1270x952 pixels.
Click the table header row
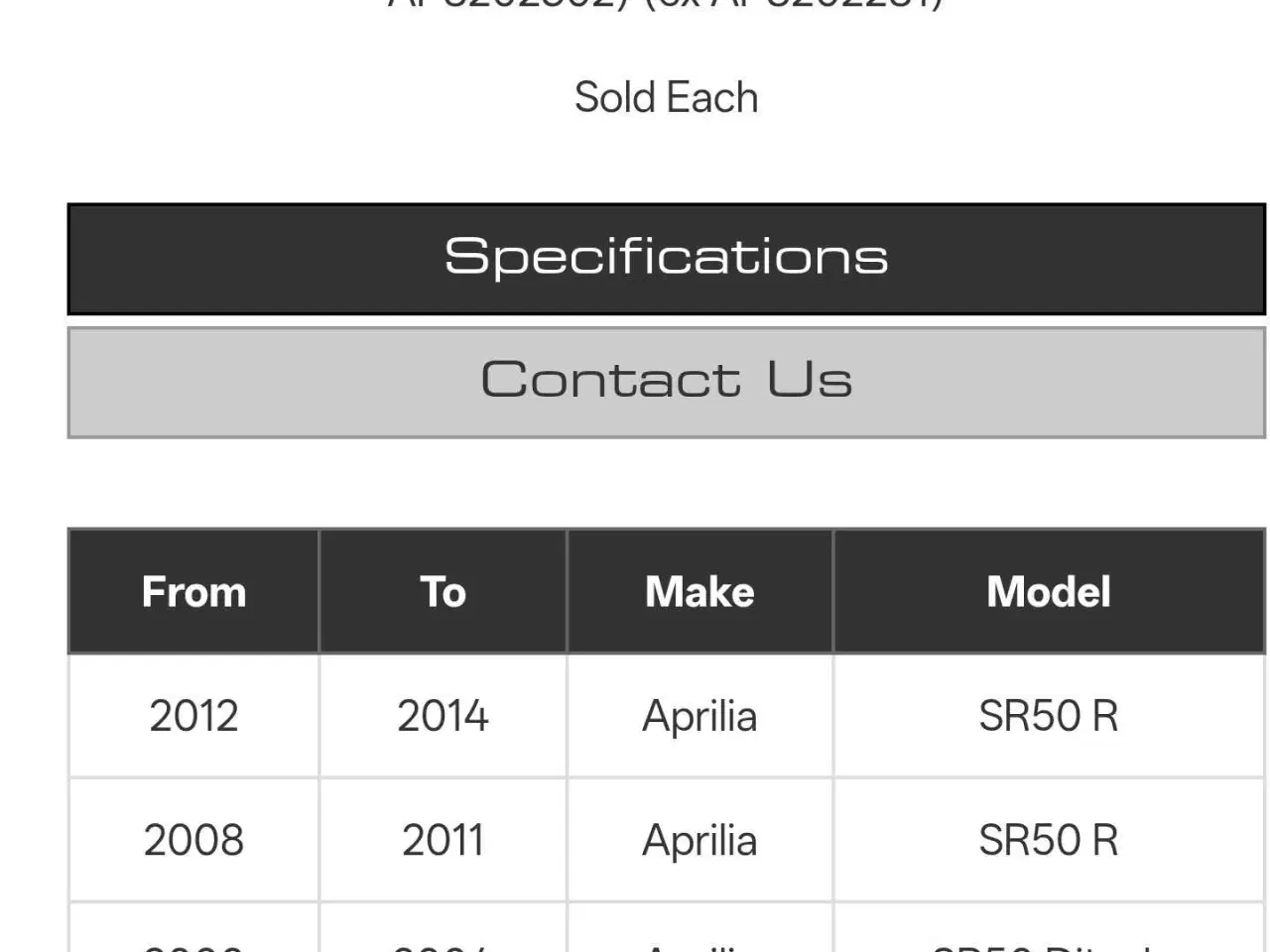667,591
